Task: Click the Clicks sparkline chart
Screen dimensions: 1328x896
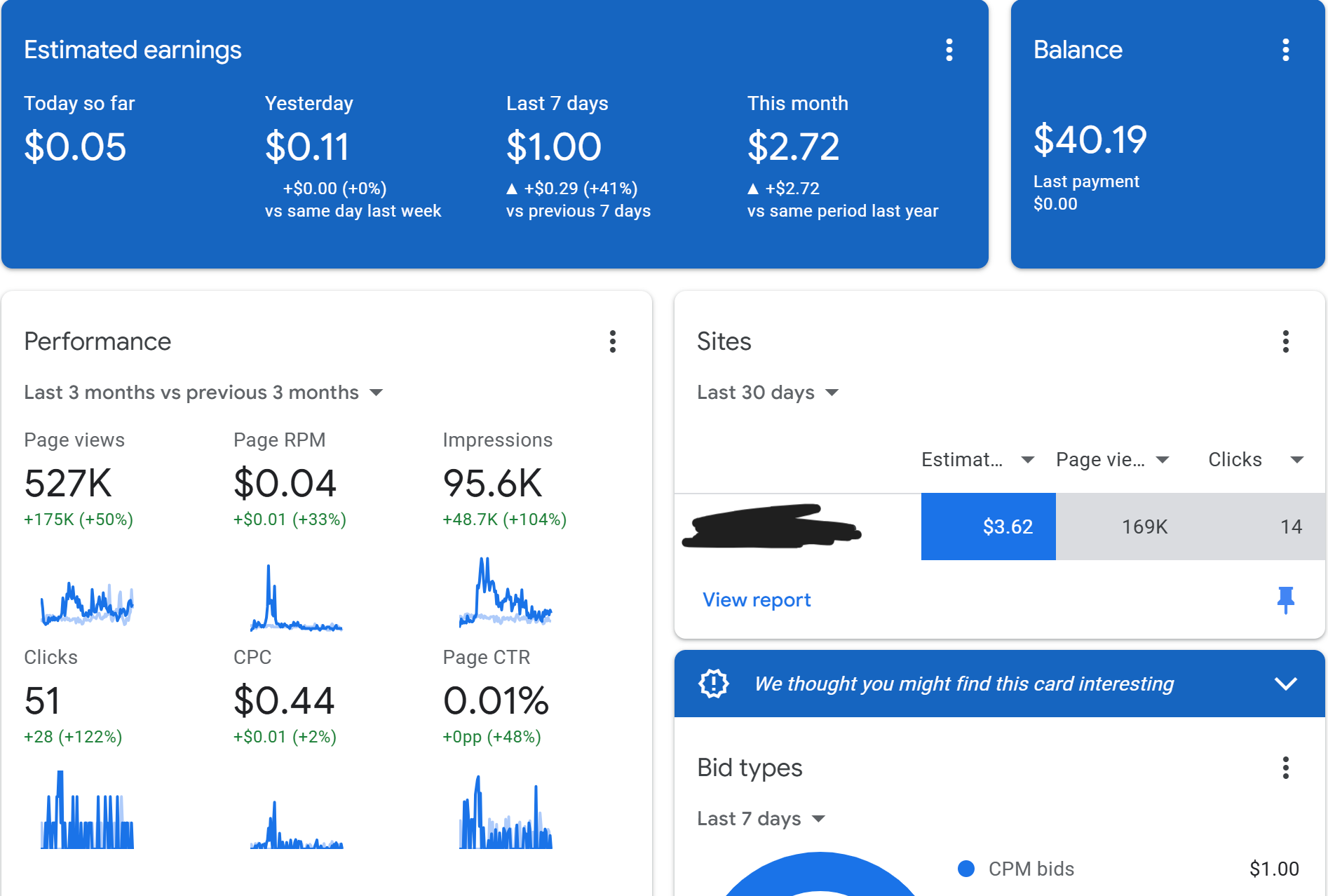Action: (87, 810)
